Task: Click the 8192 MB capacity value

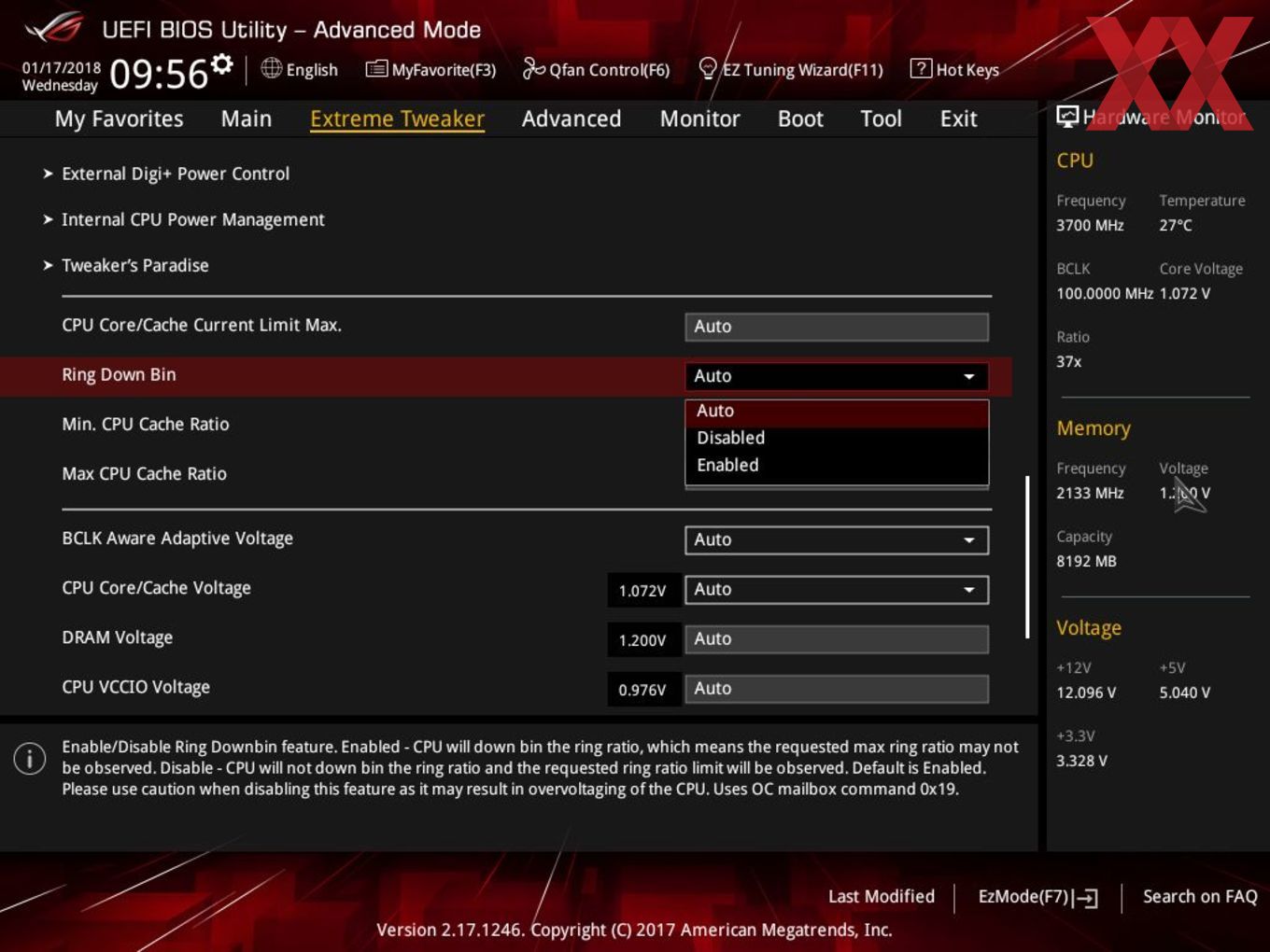Action: click(x=1086, y=561)
